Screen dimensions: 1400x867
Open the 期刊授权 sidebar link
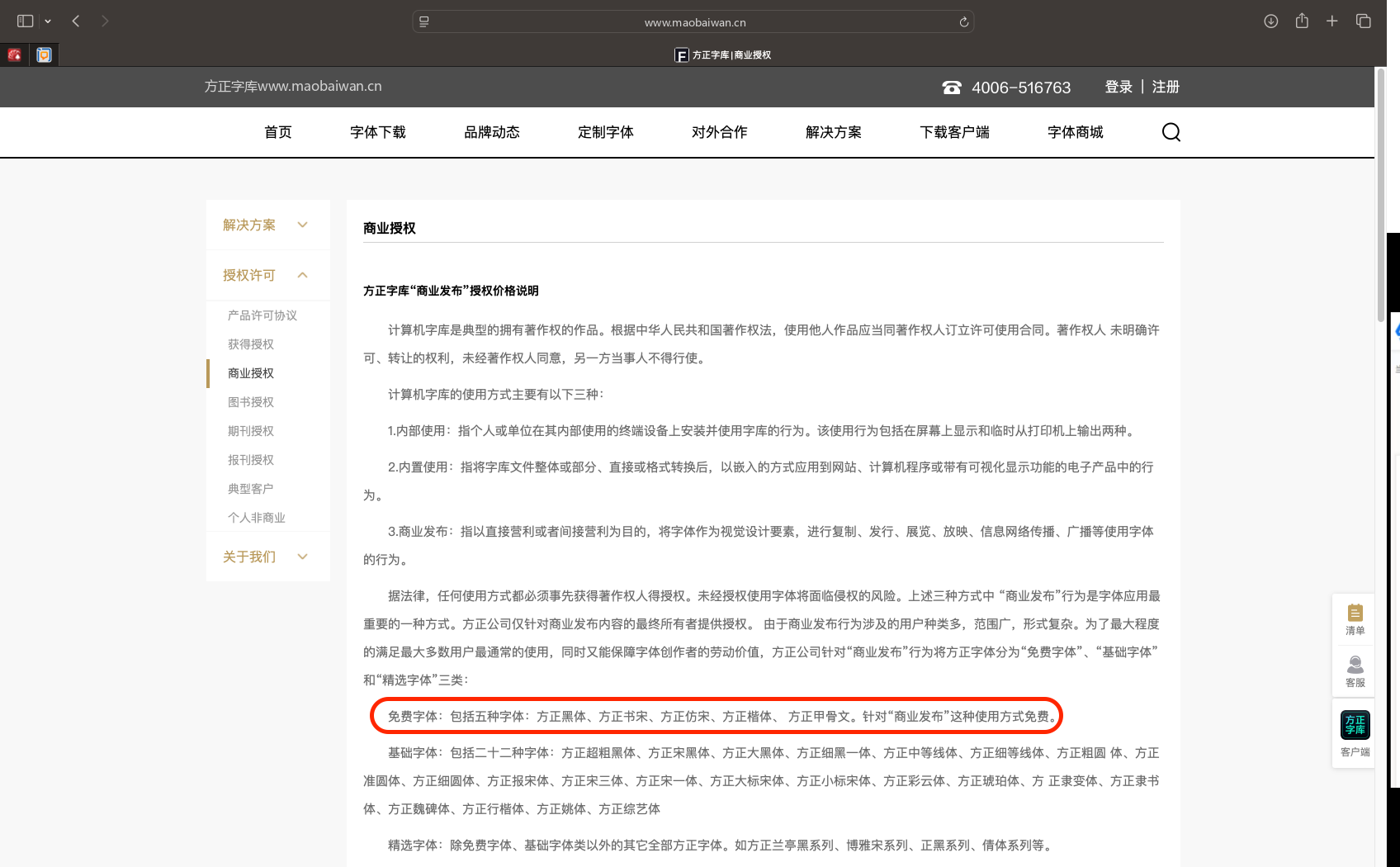coord(251,431)
